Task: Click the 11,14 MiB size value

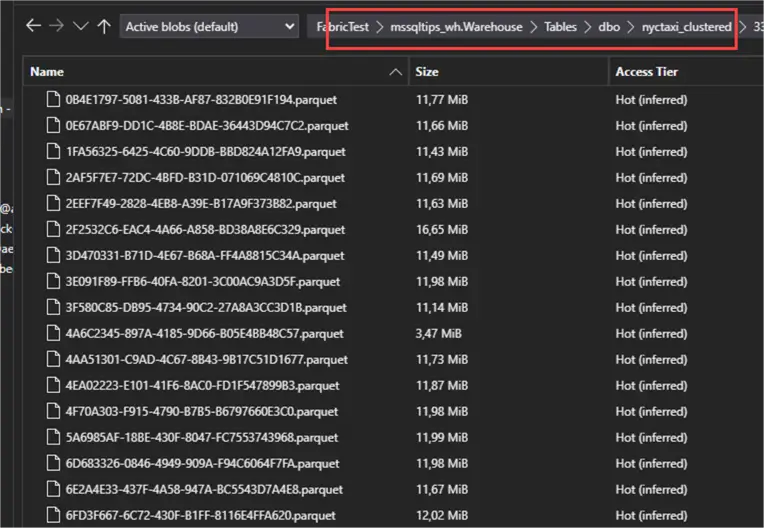Action: tap(441, 307)
